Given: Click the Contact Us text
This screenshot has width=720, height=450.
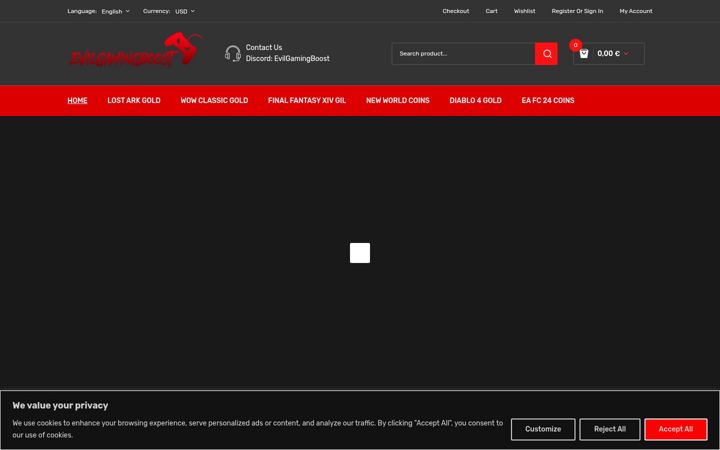Looking at the screenshot, I should click(x=264, y=47).
